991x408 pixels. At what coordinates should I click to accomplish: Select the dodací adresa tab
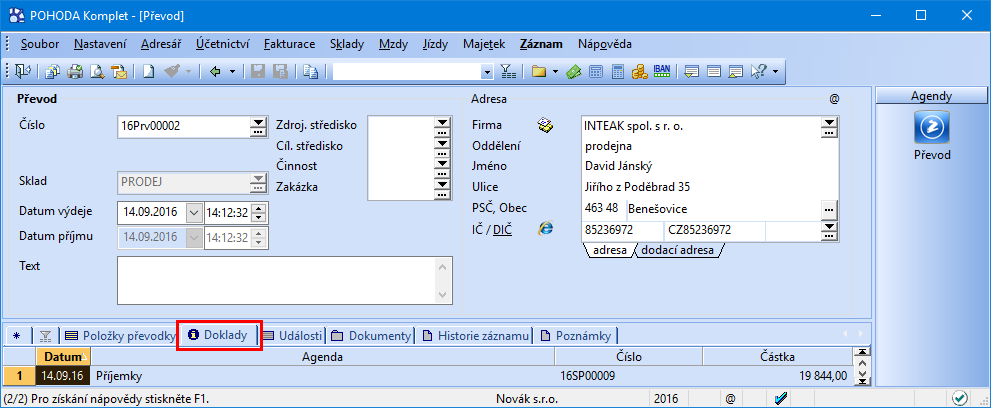coord(678,250)
